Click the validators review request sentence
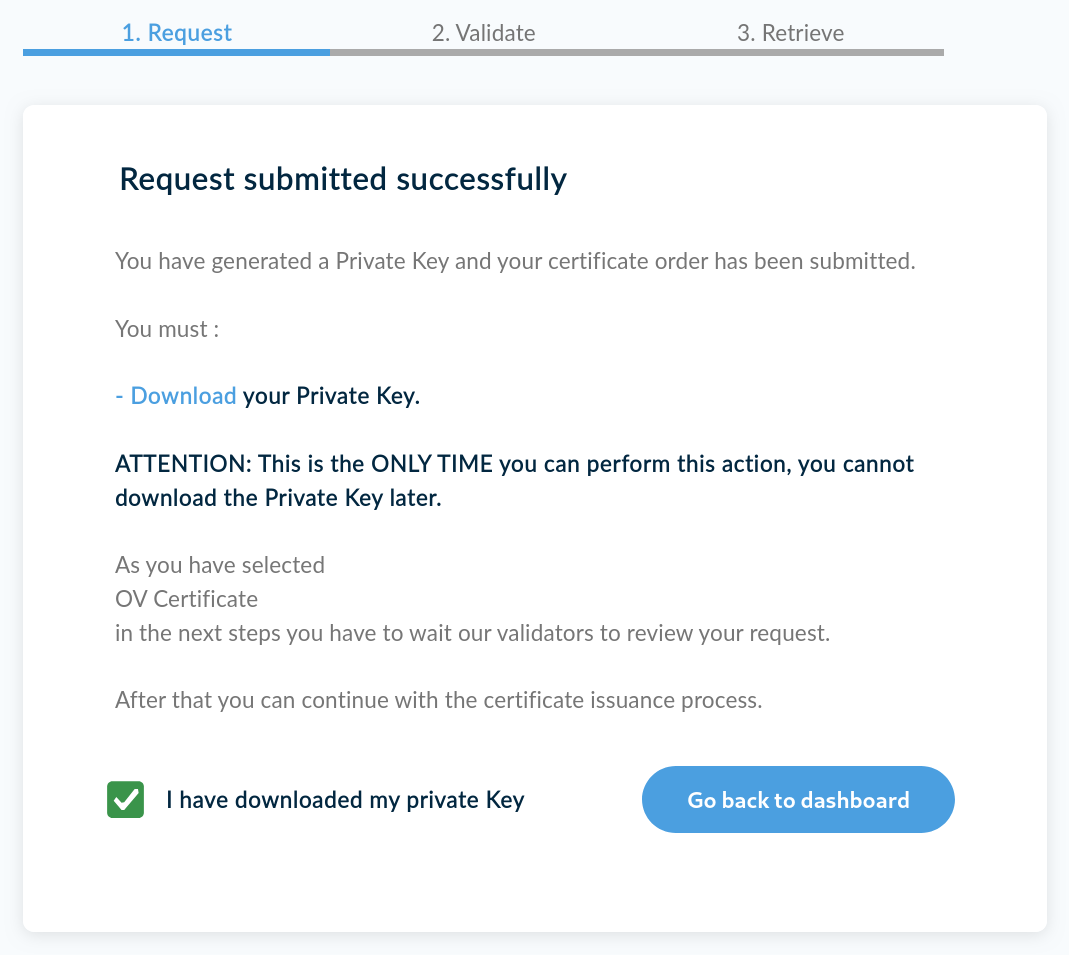The image size is (1069, 955). [472, 633]
